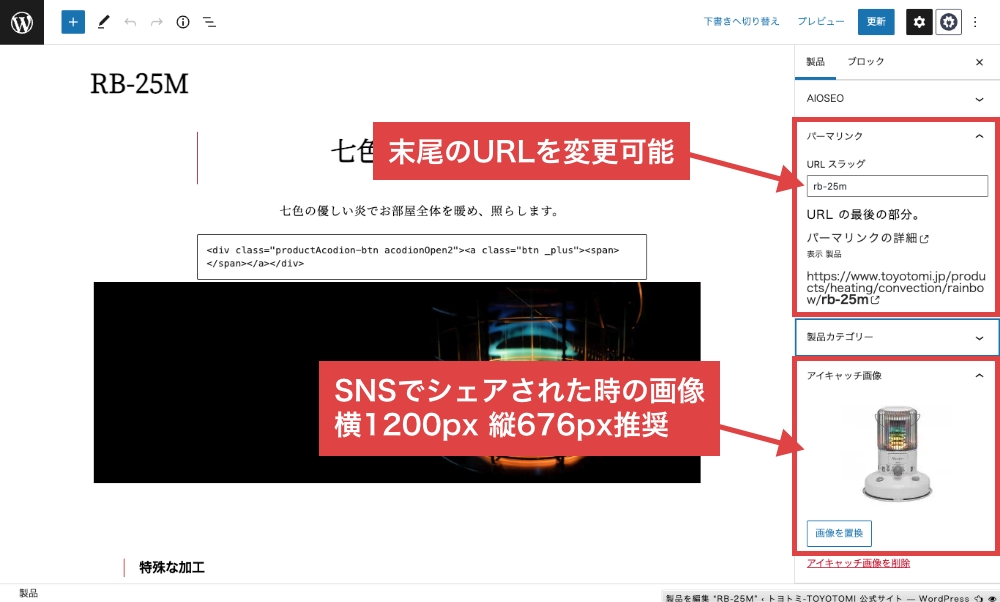Expand the AIOSEO panel
The width and height of the screenshot is (1000, 602).
point(897,99)
